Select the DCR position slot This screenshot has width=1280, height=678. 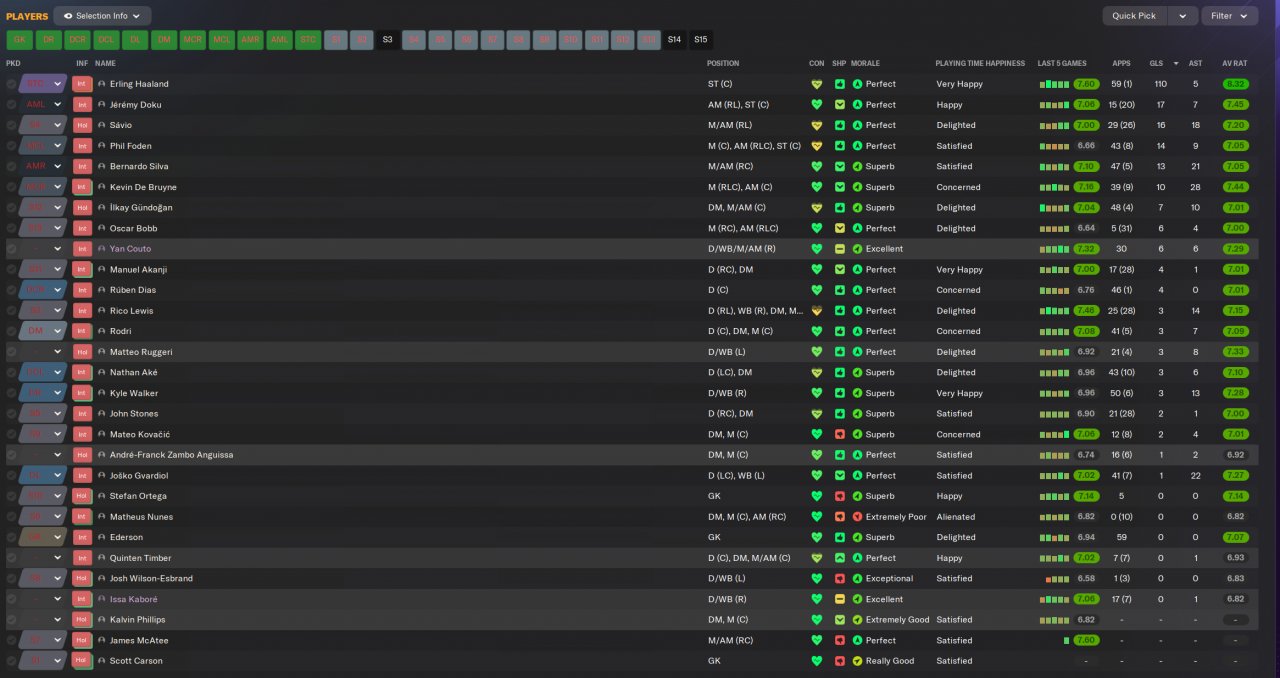point(77,40)
